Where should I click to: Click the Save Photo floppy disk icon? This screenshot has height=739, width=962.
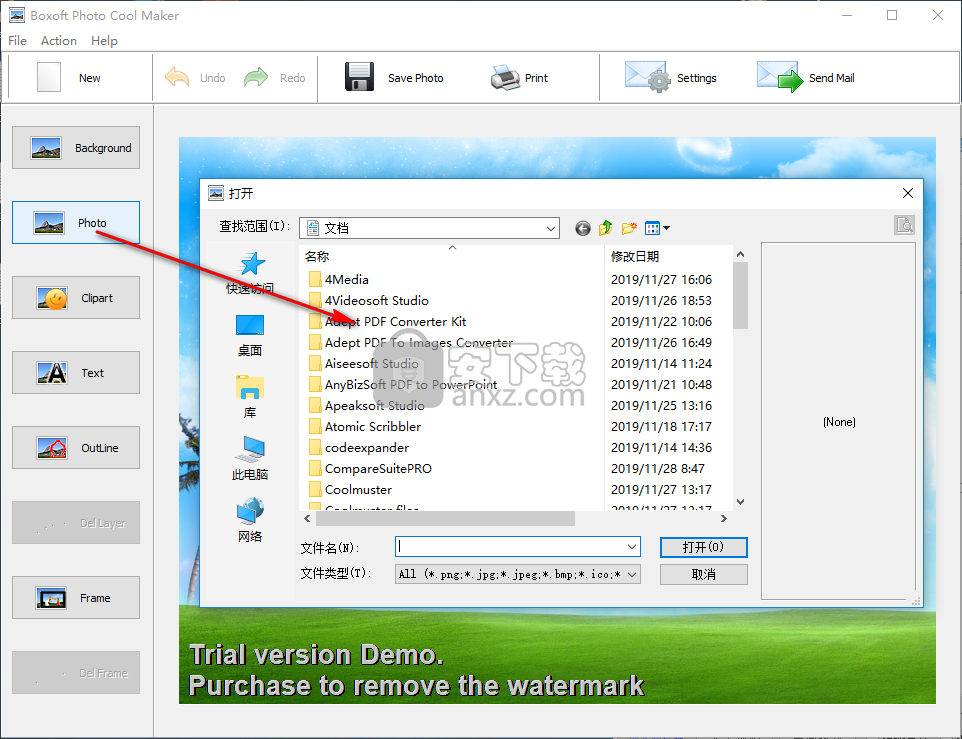360,77
